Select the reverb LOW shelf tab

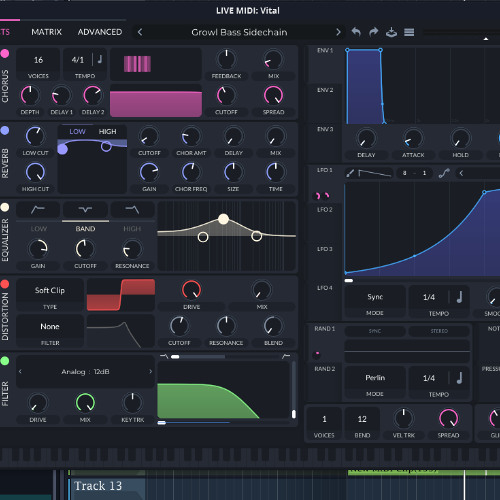point(77,132)
